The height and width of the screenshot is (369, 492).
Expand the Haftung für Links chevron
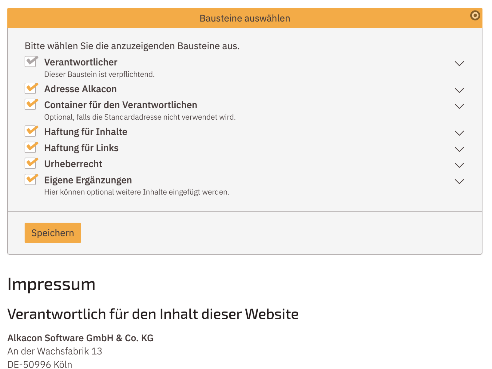(x=459, y=149)
